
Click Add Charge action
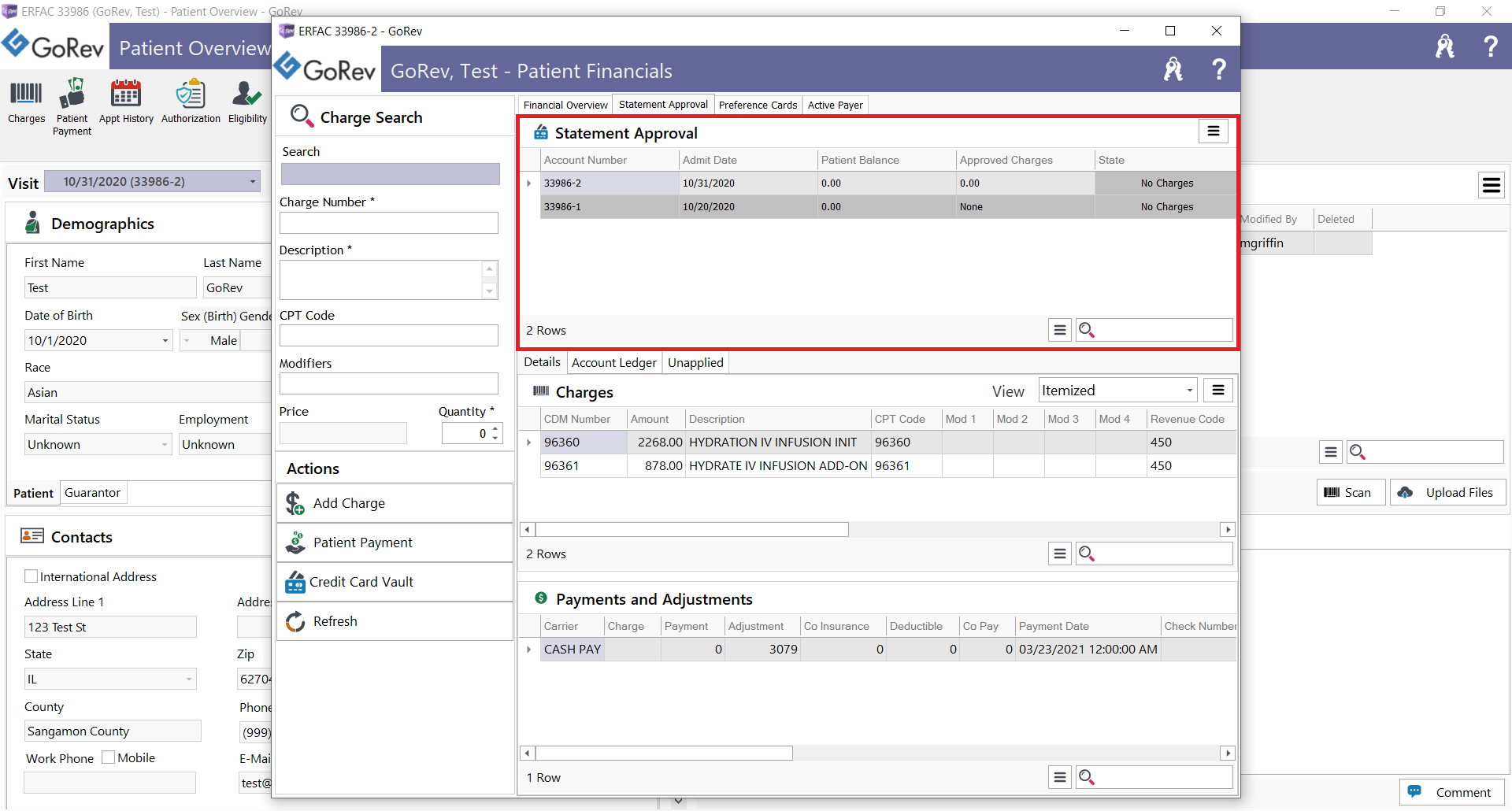(395, 503)
